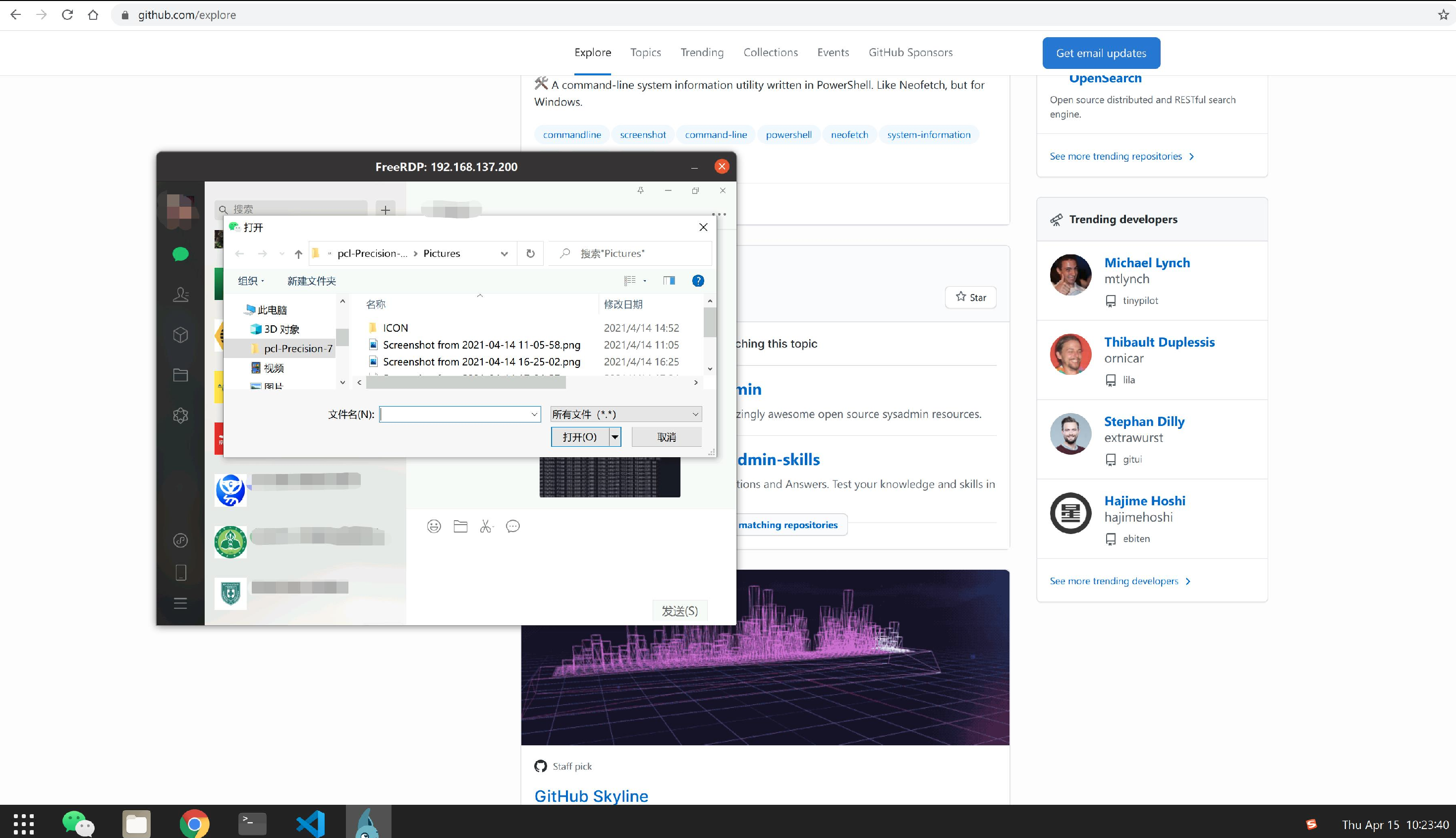1456x838 pixels.
Task: Click the horizontal scrollbar in file list
Action: (x=466, y=382)
